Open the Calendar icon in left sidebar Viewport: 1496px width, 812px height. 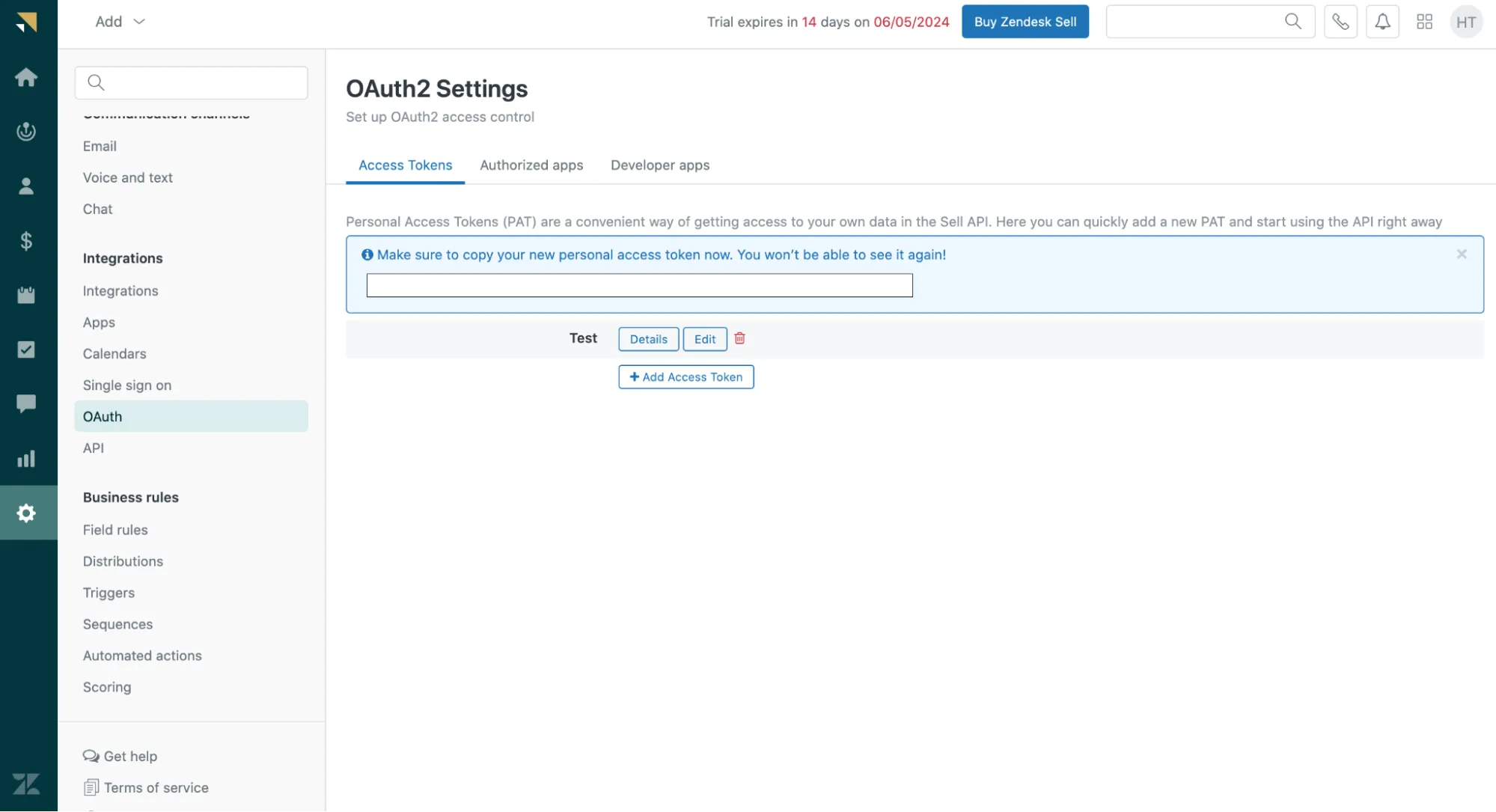pos(26,295)
